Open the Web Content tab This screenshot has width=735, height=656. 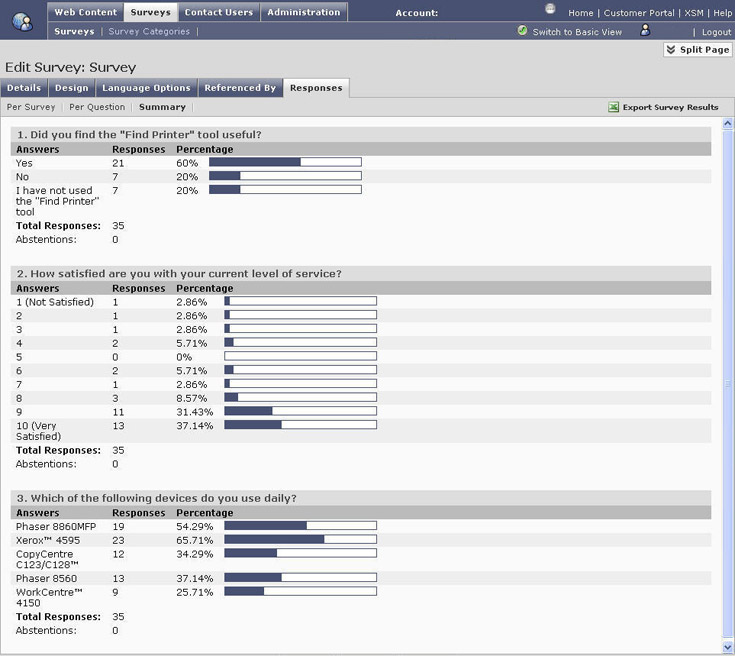tap(85, 12)
